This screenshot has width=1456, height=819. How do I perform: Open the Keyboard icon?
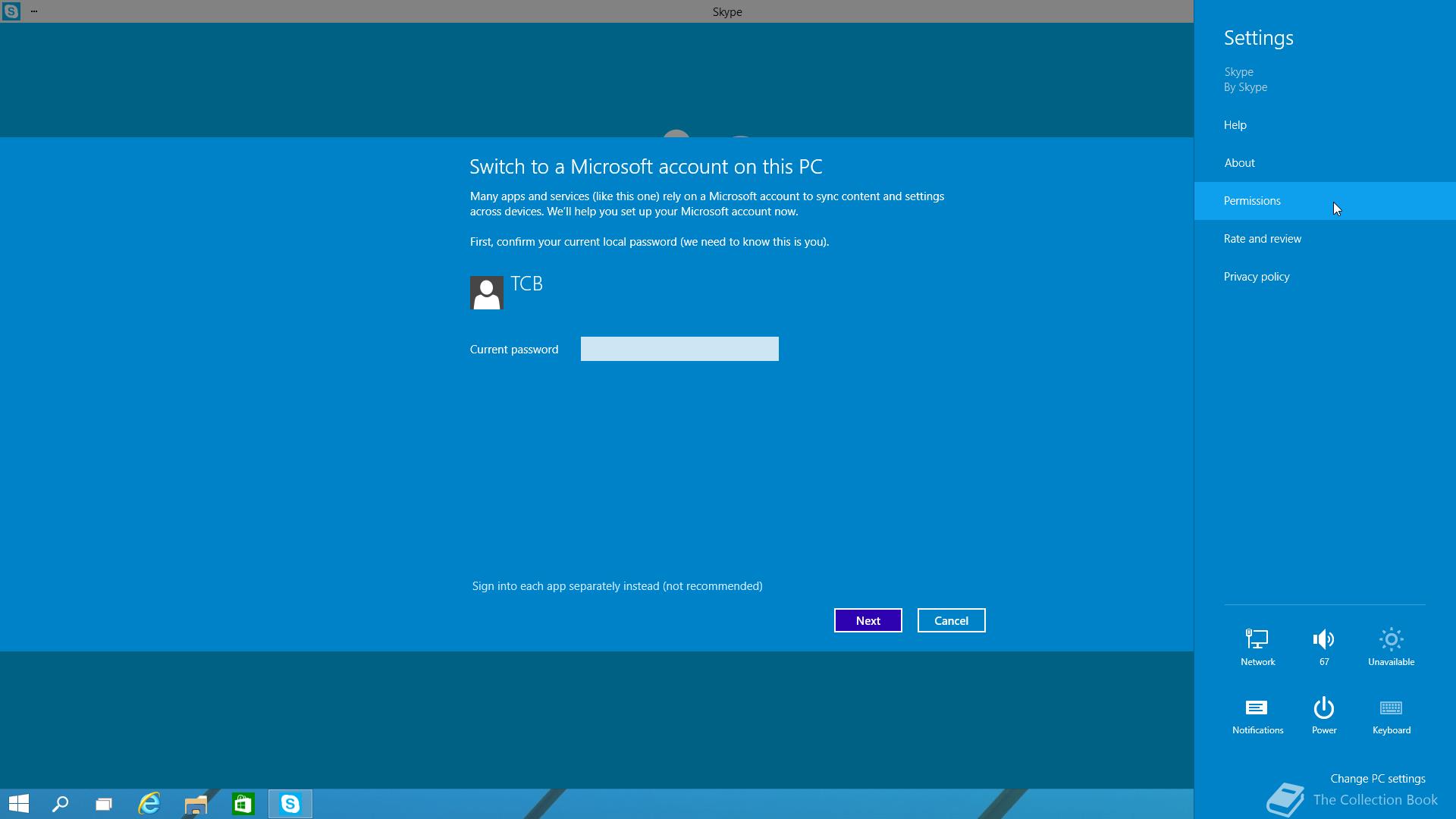click(1391, 716)
